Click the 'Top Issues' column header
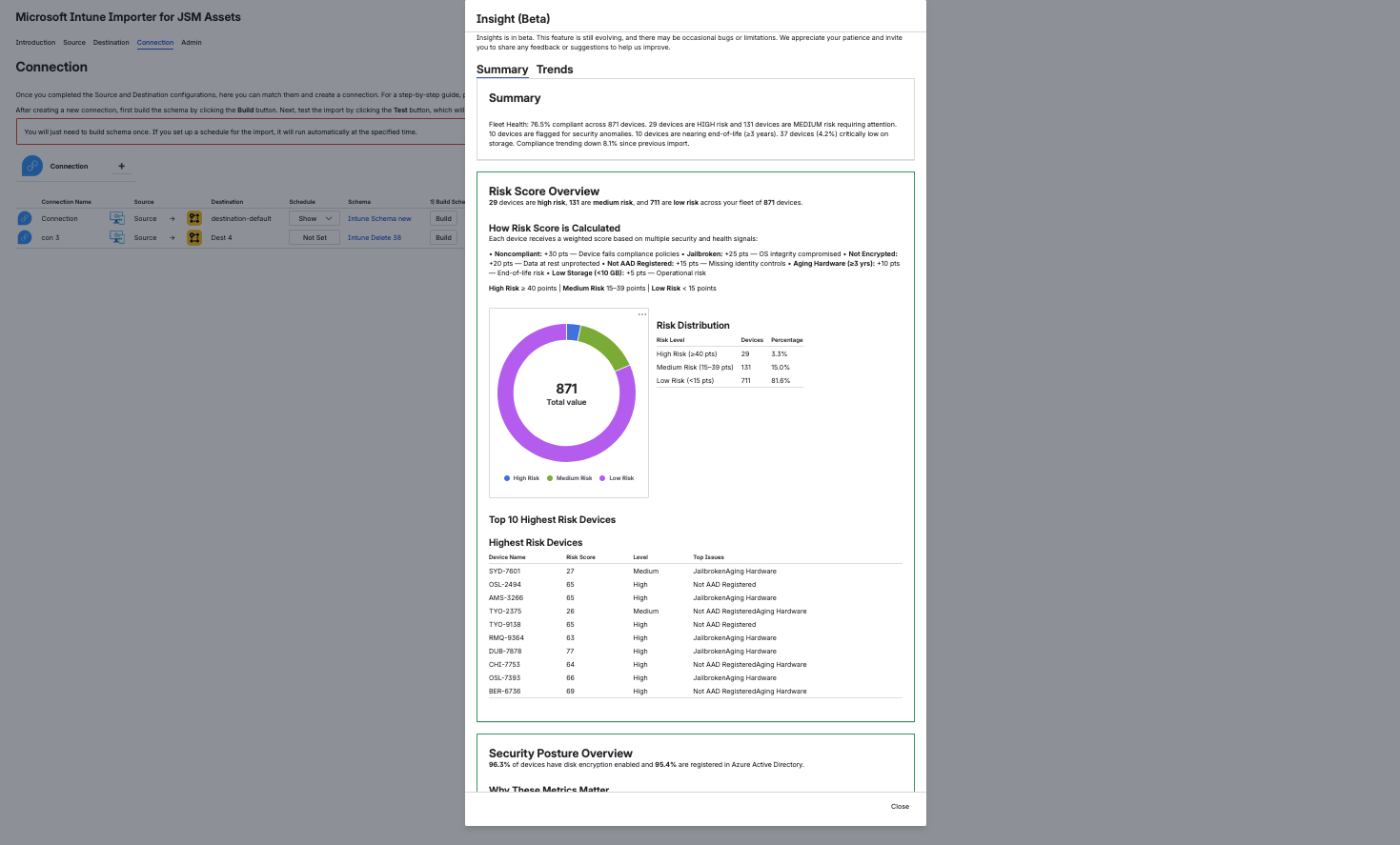 (708, 557)
